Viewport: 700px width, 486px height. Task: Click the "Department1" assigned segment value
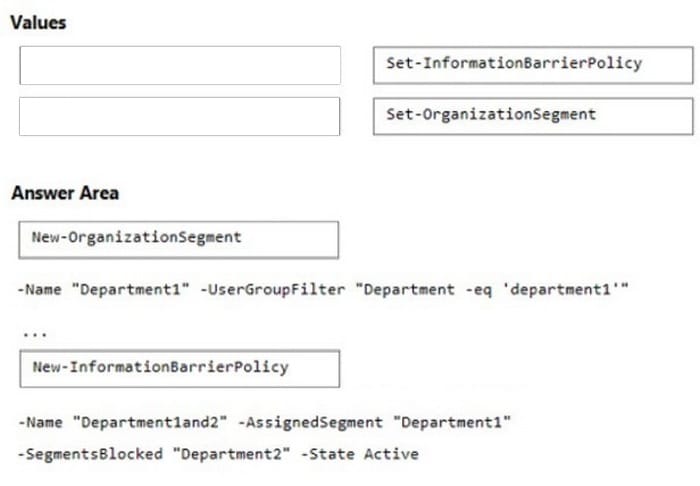(x=452, y=422)
